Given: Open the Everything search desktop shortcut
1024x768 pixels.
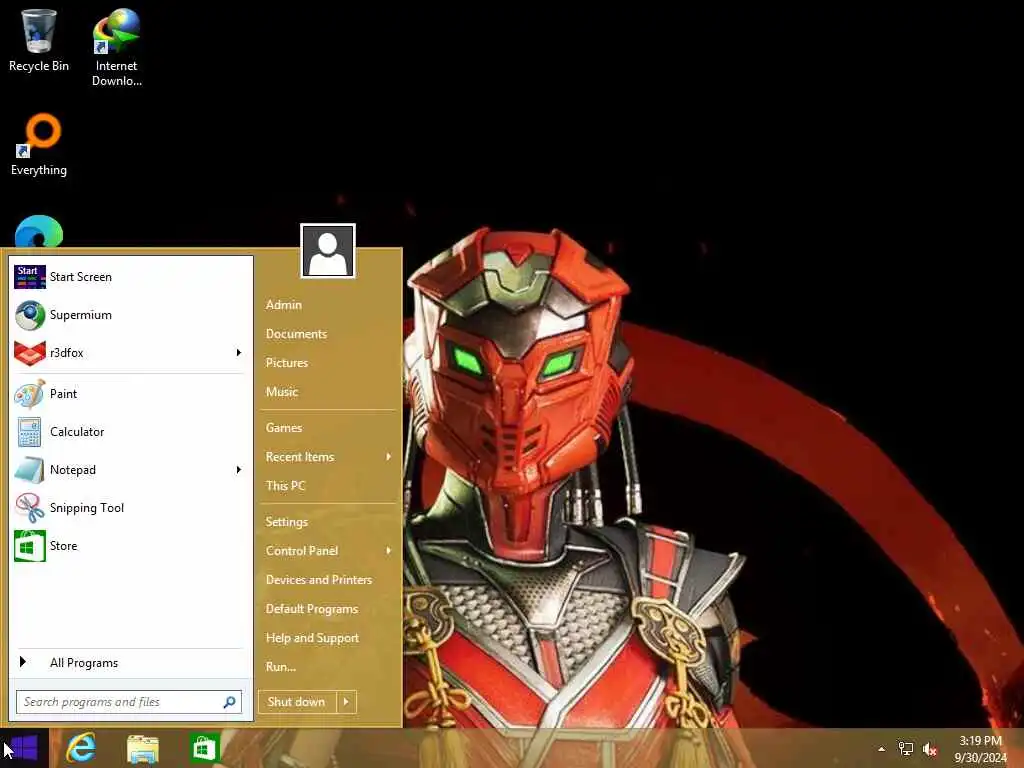Looking at the screenshot, I should pyautogui.click(x=39, y=145).
